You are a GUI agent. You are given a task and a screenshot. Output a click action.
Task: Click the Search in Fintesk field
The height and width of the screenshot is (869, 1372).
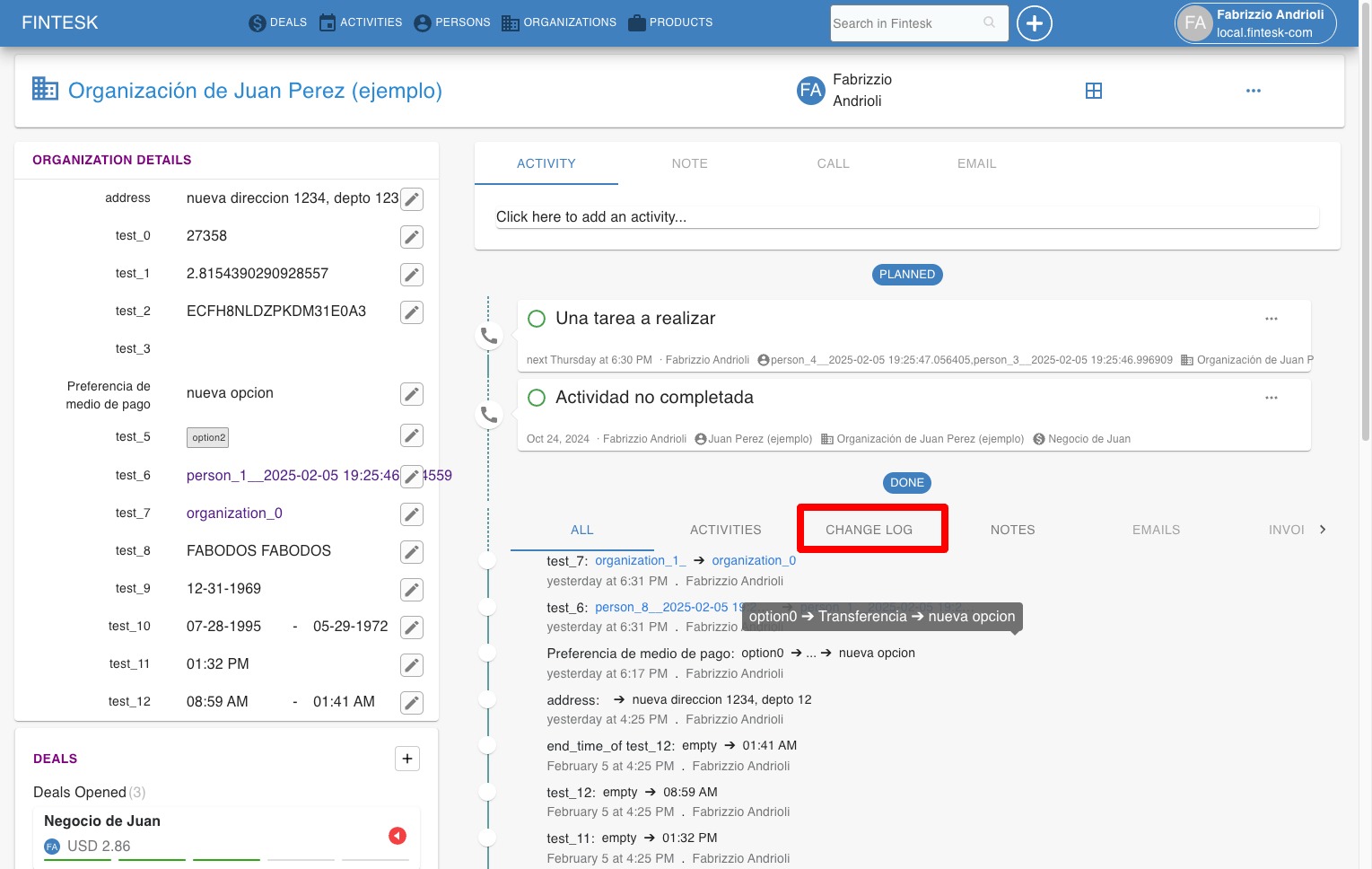click(x=906, y=23)
